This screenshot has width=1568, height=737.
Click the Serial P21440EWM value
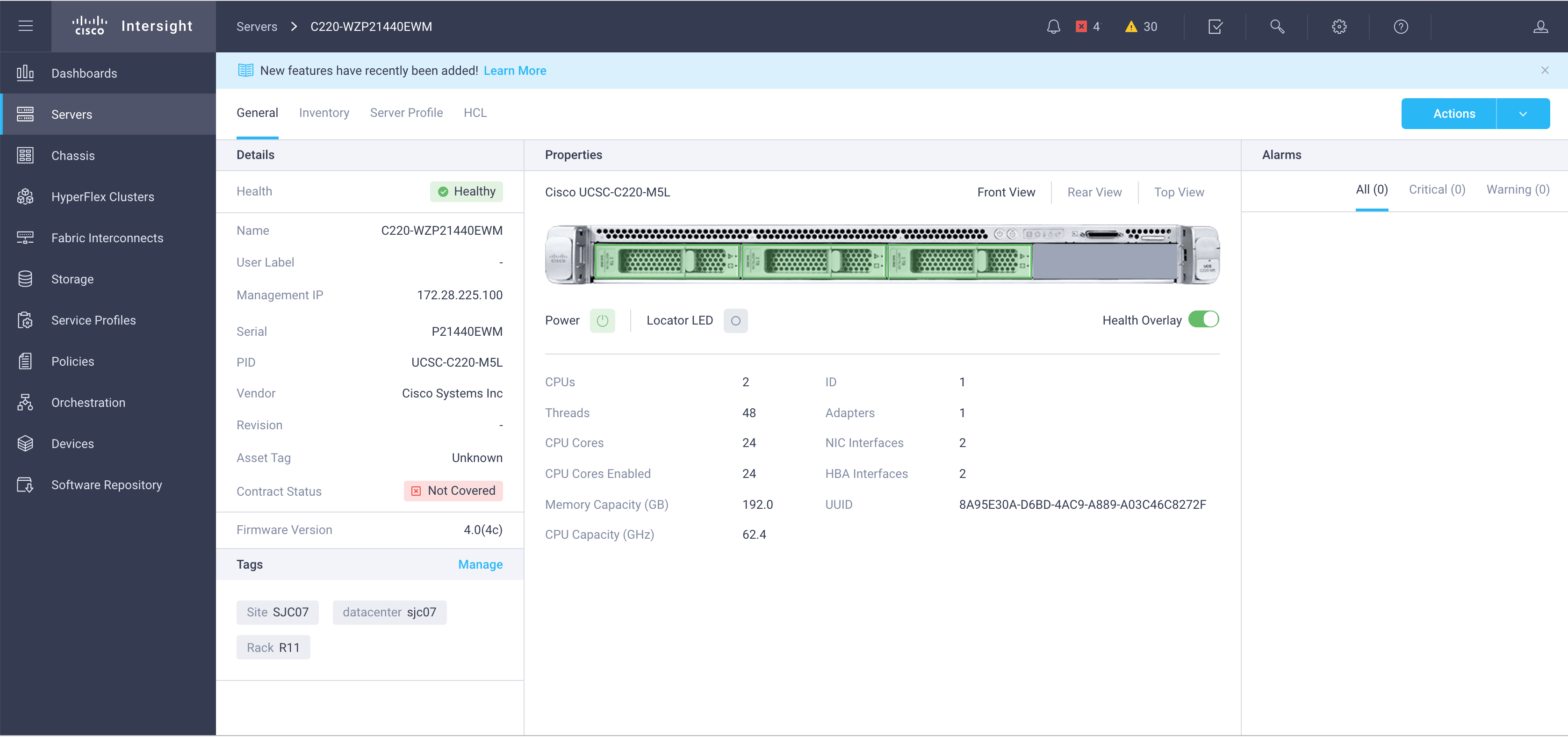coord(466,332)
